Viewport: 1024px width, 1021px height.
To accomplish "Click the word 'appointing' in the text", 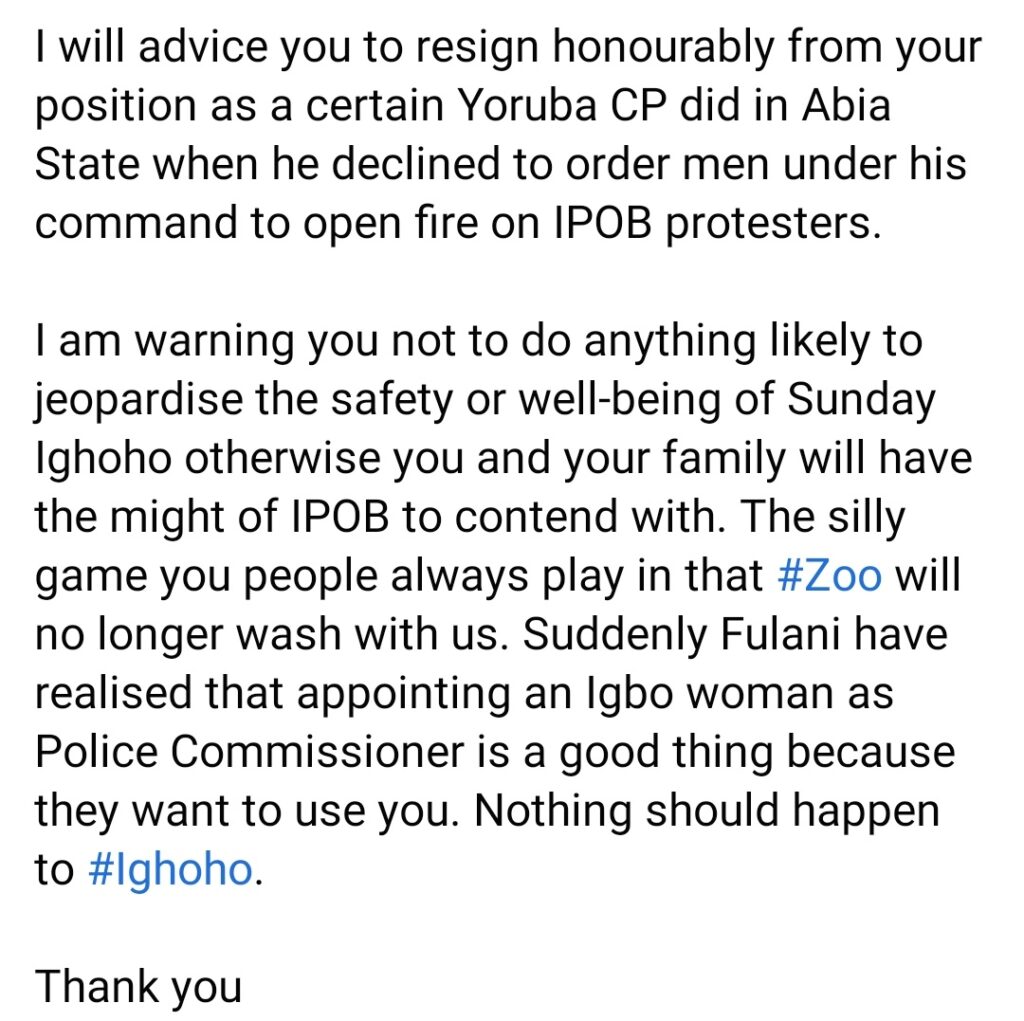I will (x=404, y=694).
